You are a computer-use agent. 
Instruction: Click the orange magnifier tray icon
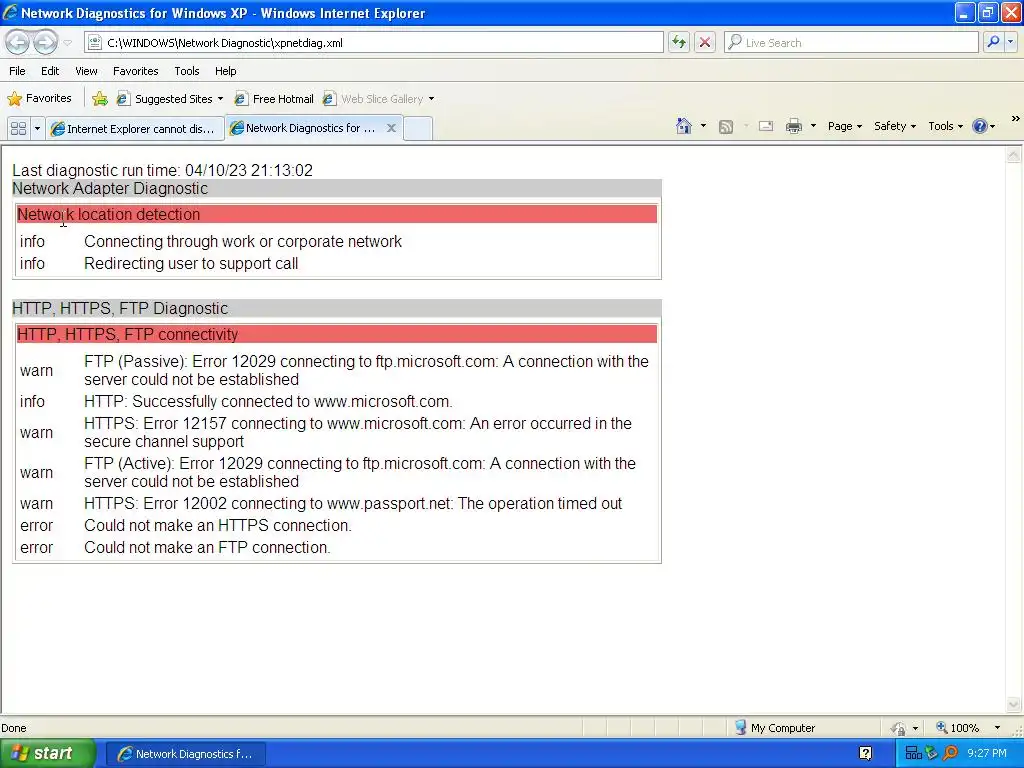coord(951,753)
